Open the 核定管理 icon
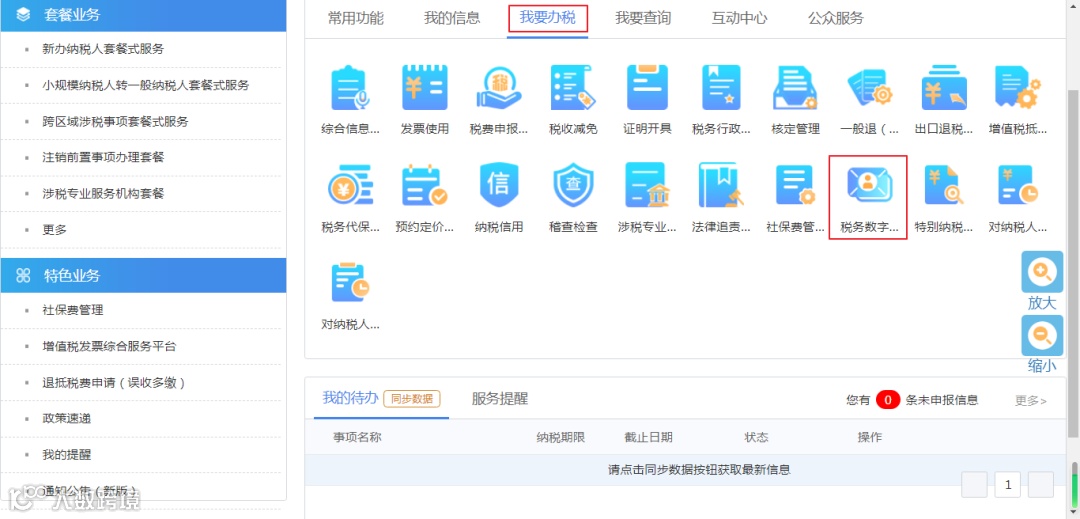1080x519 pixels. click(x=796, y=88)
